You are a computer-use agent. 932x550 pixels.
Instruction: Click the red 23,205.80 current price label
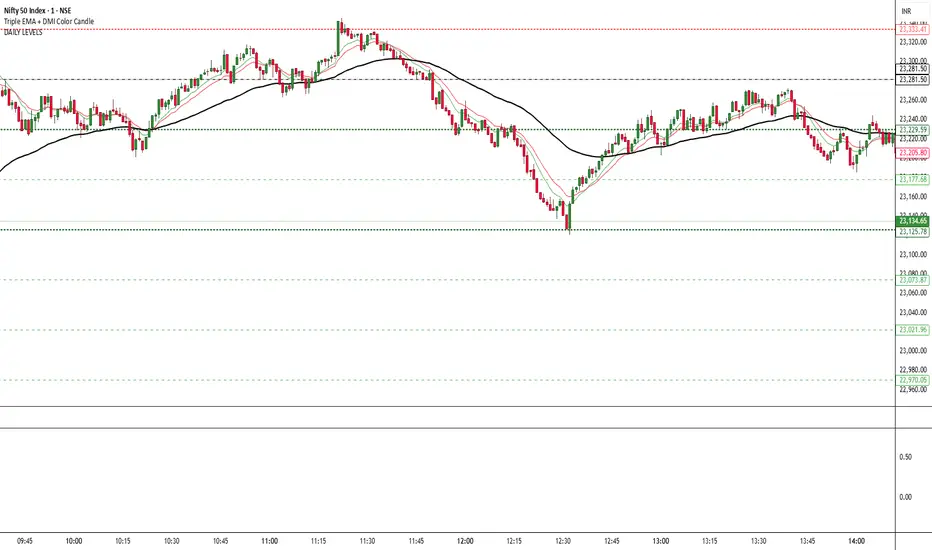pos(912,153)
